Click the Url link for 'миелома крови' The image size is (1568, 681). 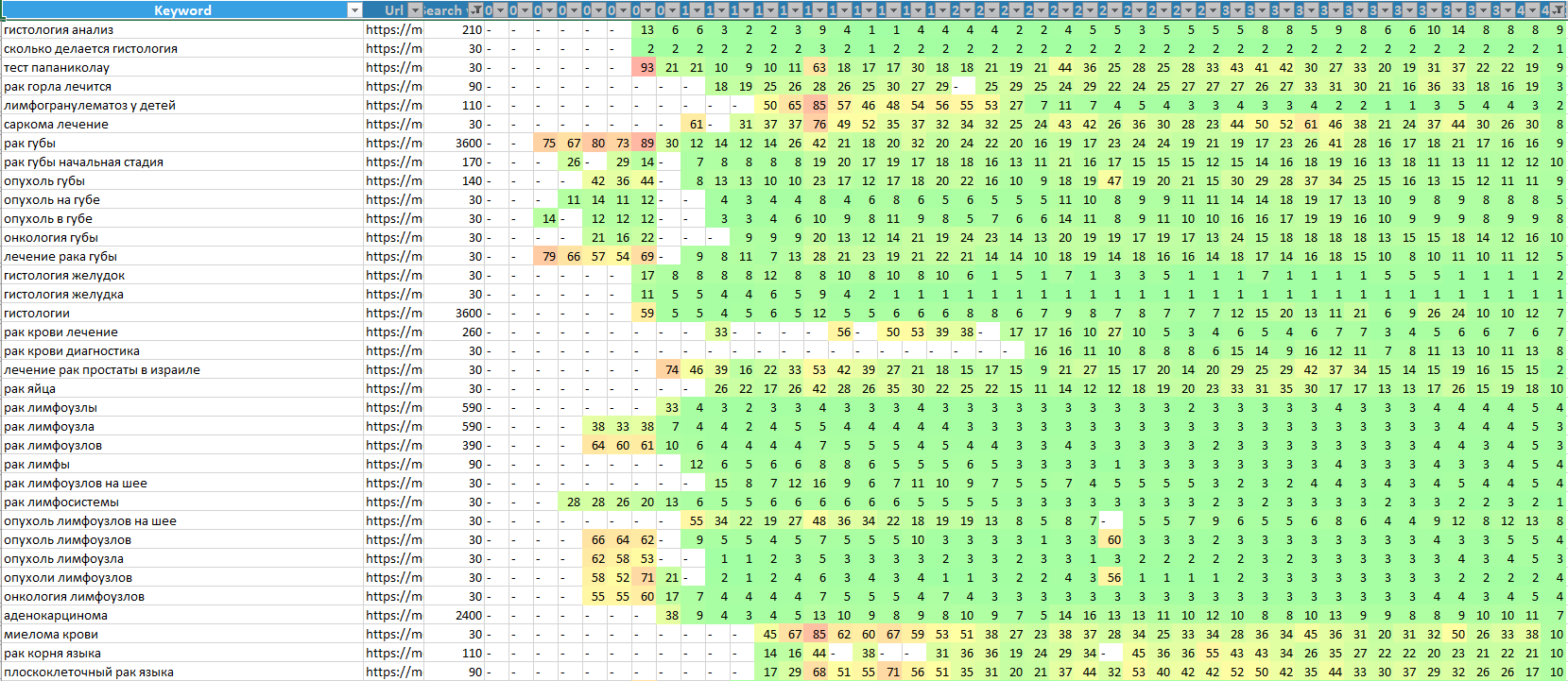point(393,634)
